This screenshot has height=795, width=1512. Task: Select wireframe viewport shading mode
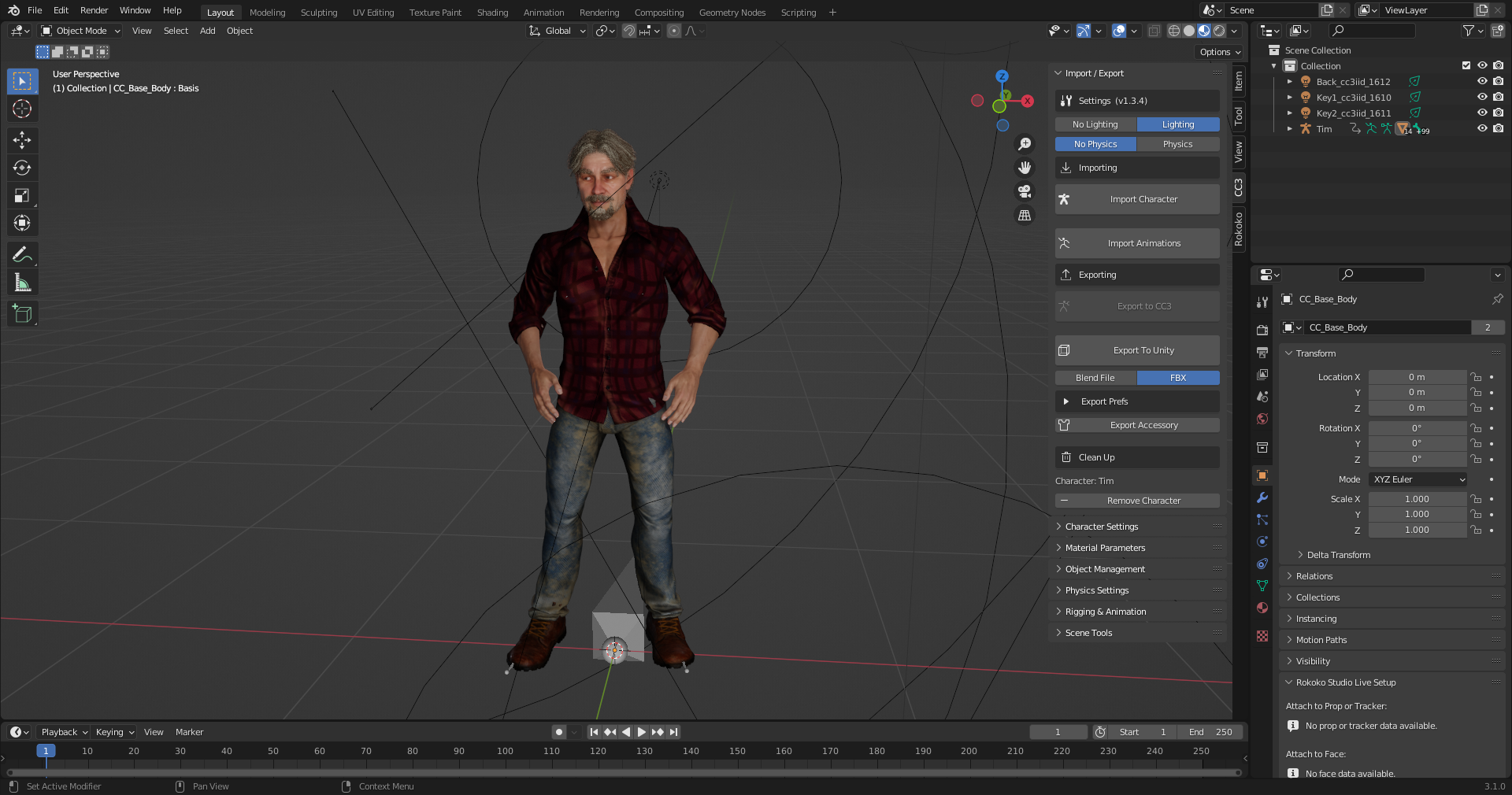(1174, 31)
